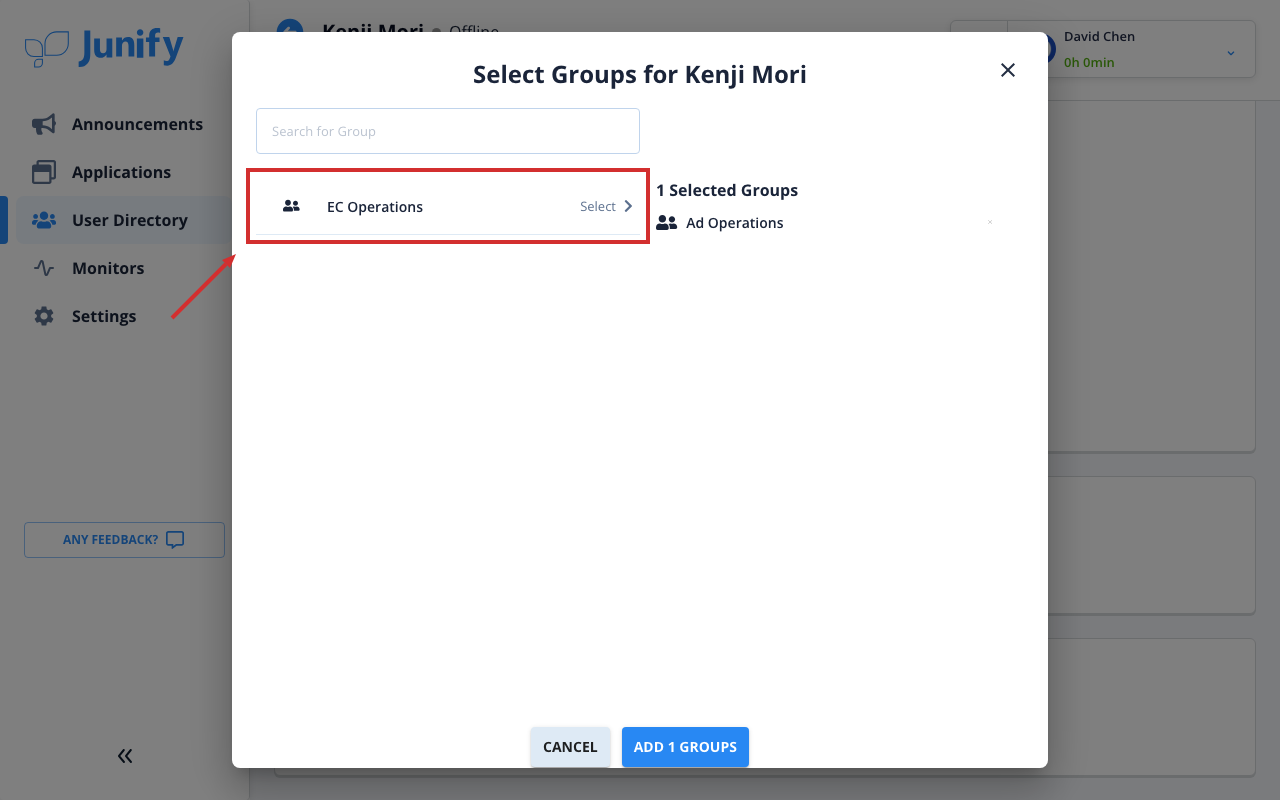1280x800 pixels.
Task: Click the speech bubble icon in Any Feedback
Action: click(175, 540)
